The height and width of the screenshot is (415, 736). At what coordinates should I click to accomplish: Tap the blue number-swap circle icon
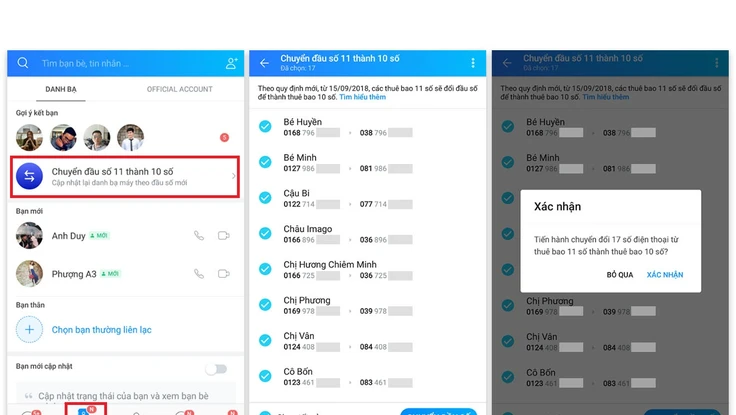pyautogui.click(x=29, y=176)
